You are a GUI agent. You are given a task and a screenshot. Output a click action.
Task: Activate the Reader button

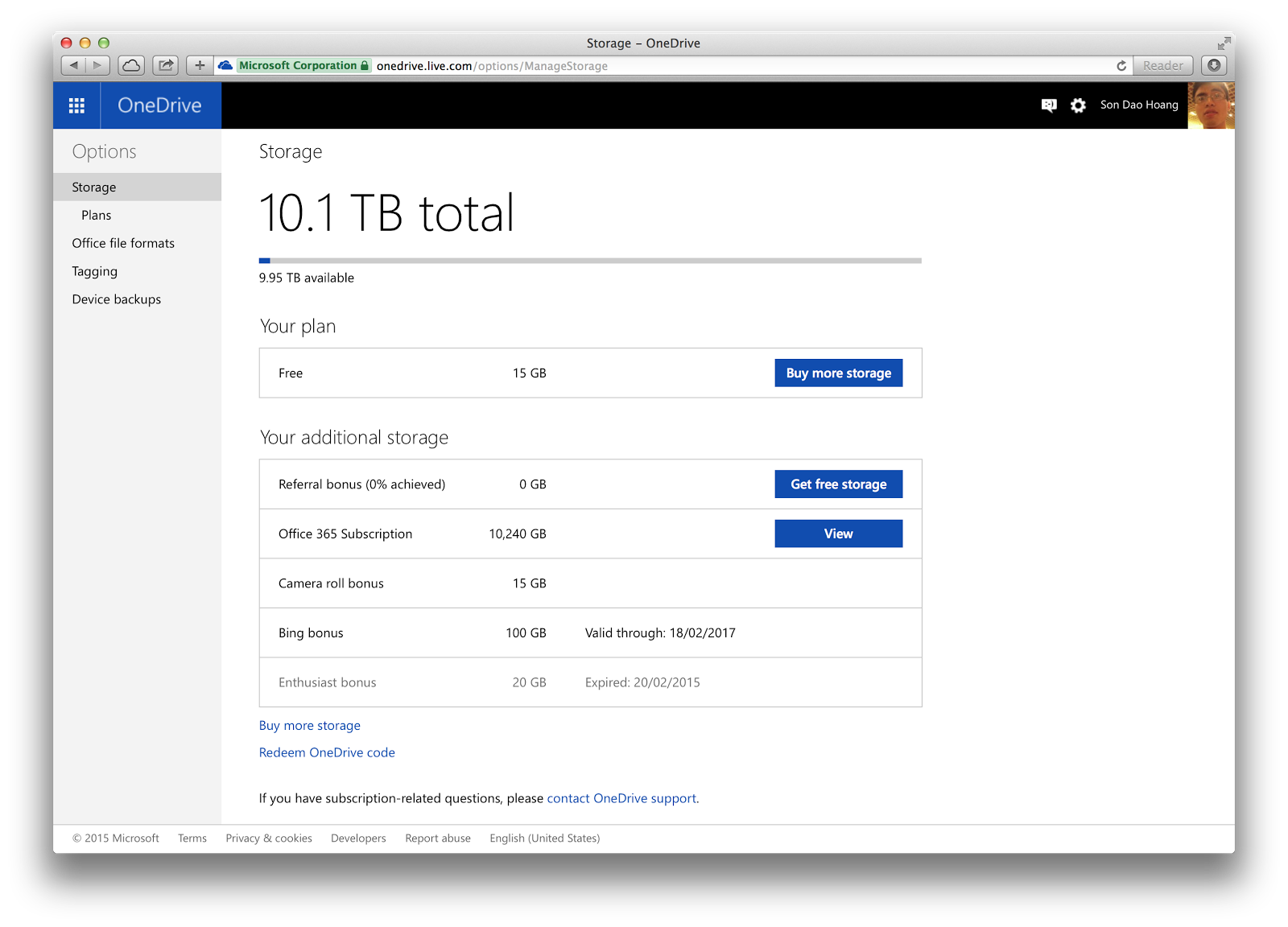(1163, 65)
